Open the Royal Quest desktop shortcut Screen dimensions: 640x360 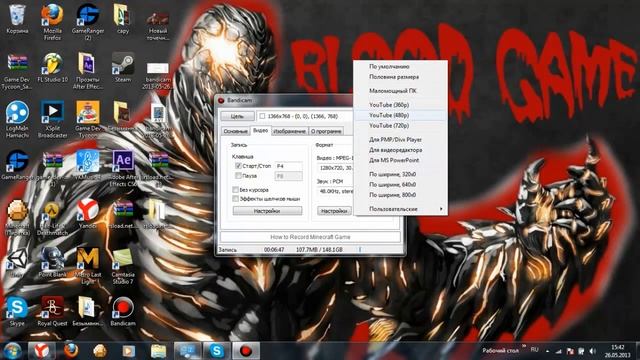pos(52,311)
